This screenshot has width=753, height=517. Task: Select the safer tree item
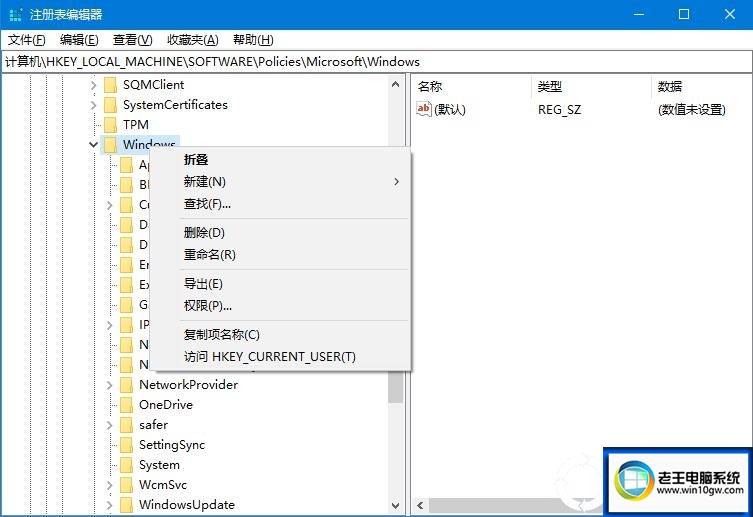pos(154,425)
